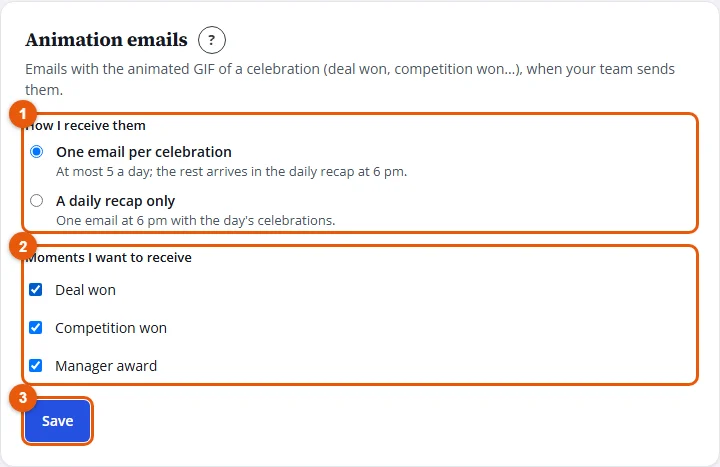720x467 pixels.
Task: Click the orange step 2 badge
Action: click(23, 247)
